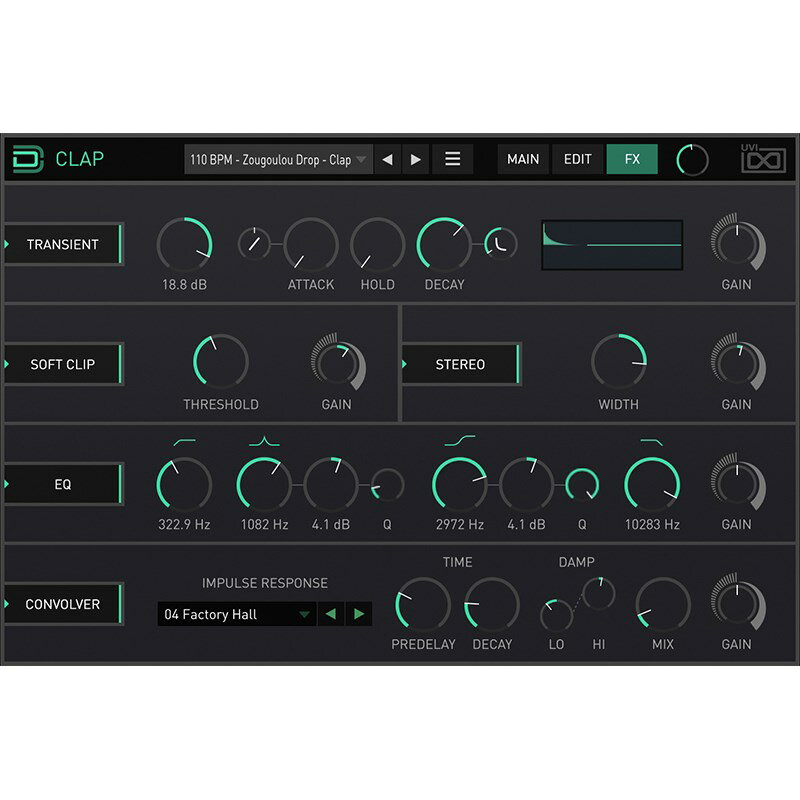800x800 pixels.
Task: Click the high-cut EQ band shape icon
Action: click(651, 440)
